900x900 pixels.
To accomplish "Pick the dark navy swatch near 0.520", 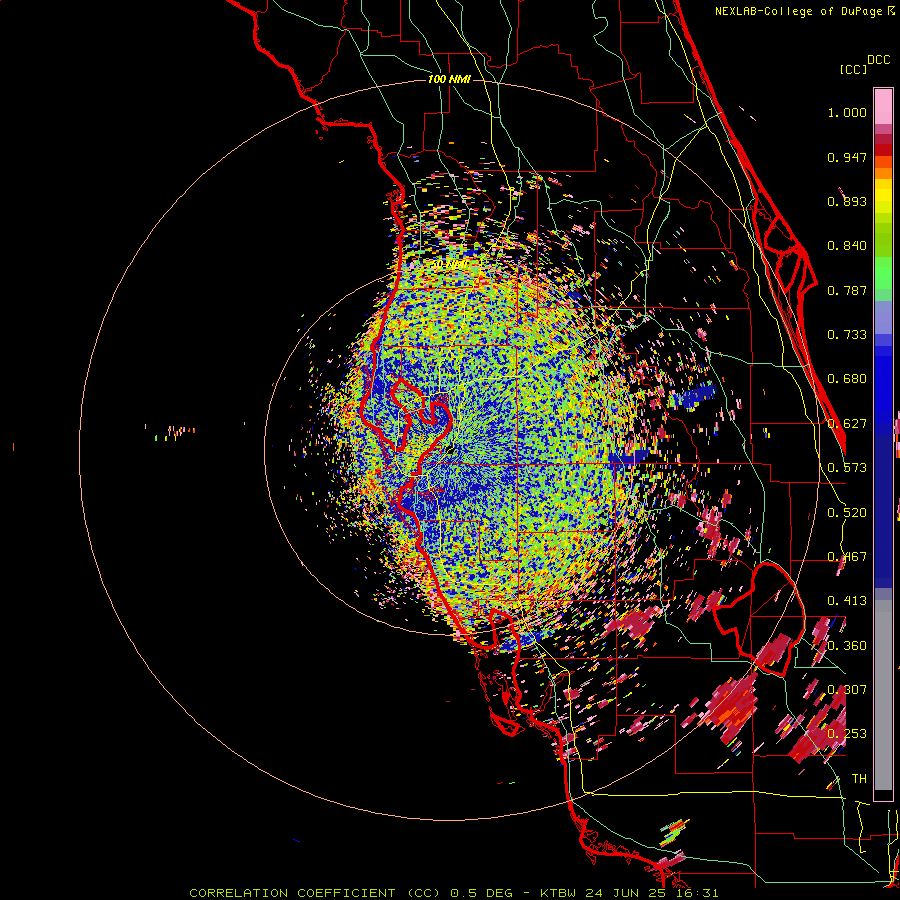I will [883, 511].
